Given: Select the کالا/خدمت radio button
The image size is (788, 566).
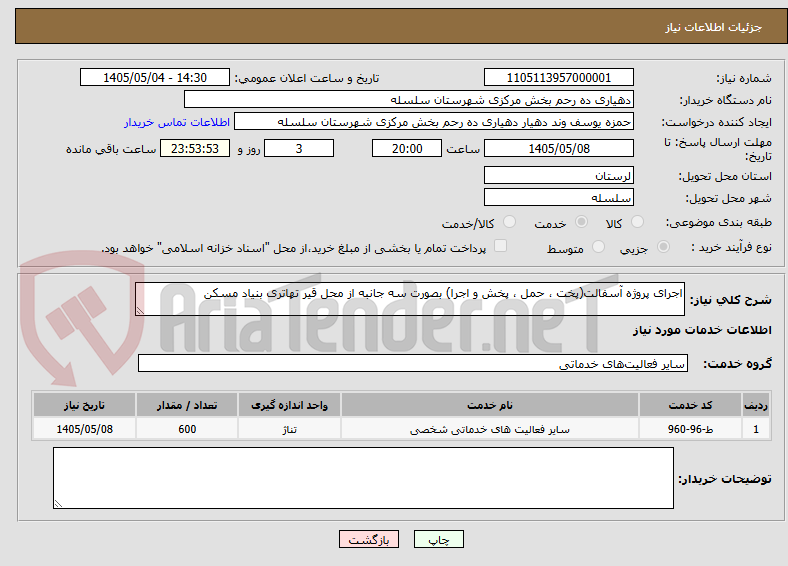Looking at the screenshot, I should (510, 222).
